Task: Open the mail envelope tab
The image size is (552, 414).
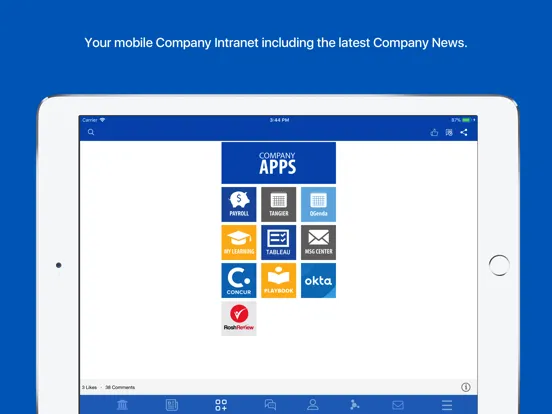Action: [x=398, y=405]
